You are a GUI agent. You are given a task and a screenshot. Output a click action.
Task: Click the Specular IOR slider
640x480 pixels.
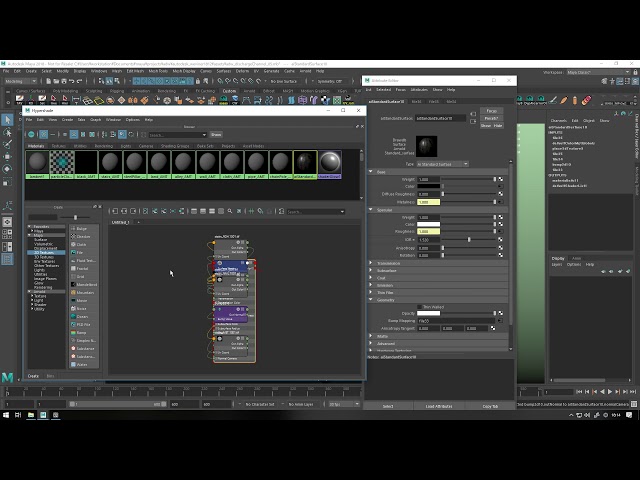click(x=468, y=239)
